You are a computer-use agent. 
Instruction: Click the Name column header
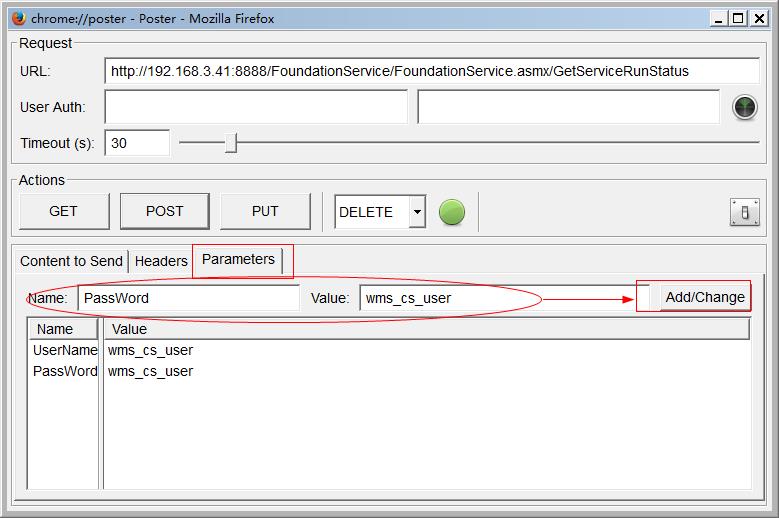click(63, 329)
